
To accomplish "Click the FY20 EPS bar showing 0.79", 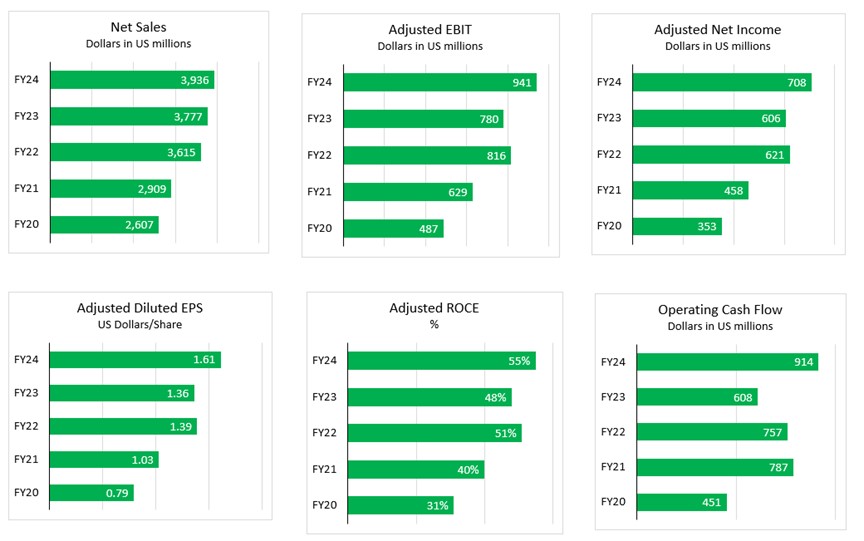I will tap(91, 492).
